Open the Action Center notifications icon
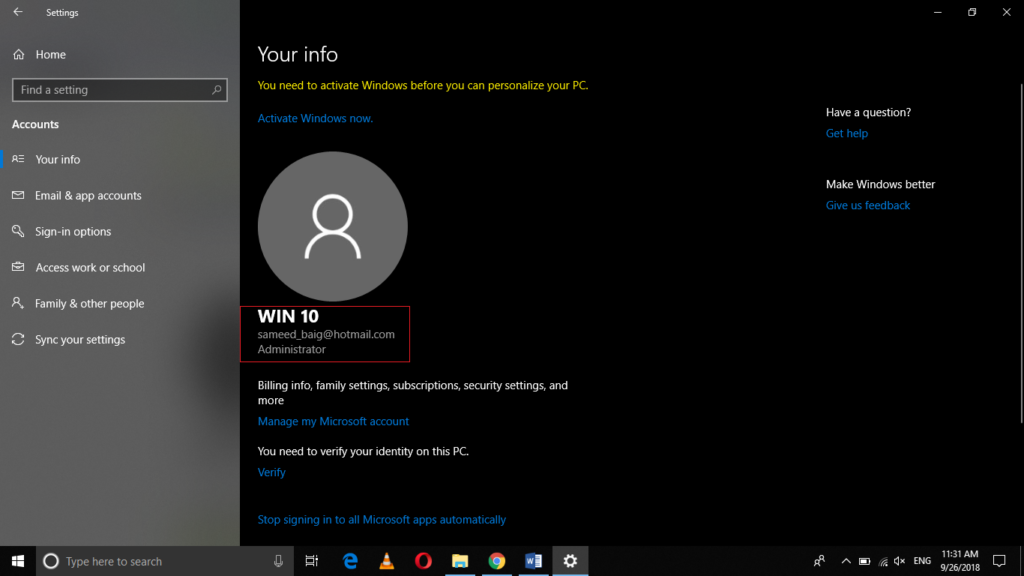 pyautogui.click(x=999, y=561)
